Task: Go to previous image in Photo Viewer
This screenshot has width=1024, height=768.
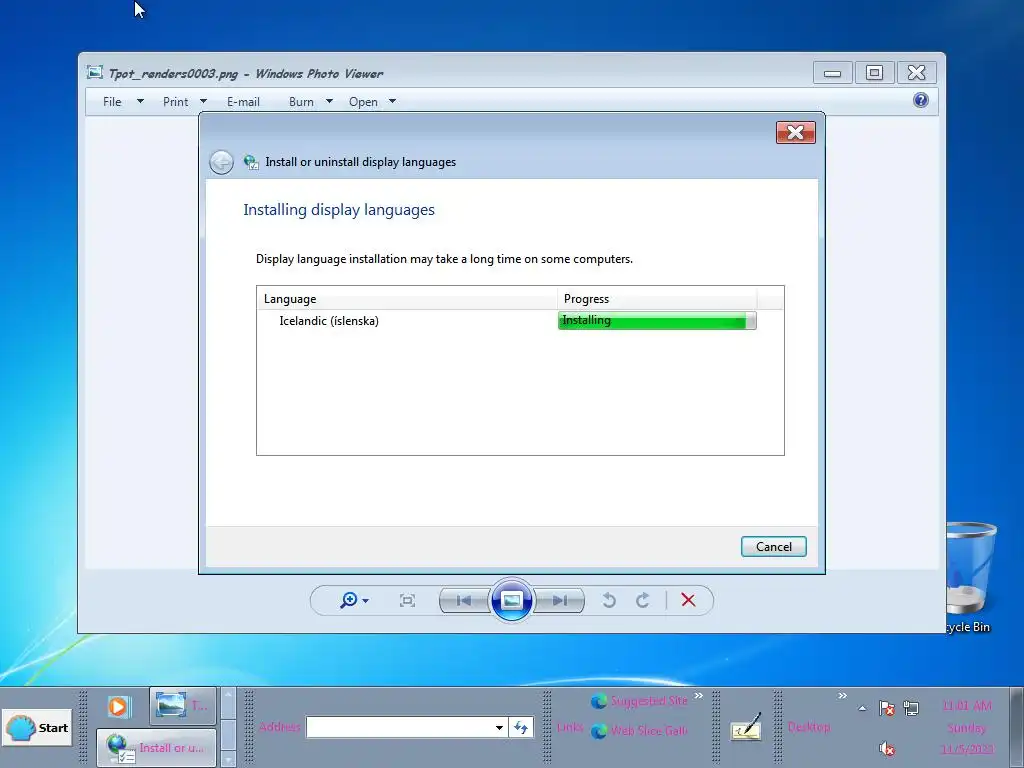Action: 464,600
